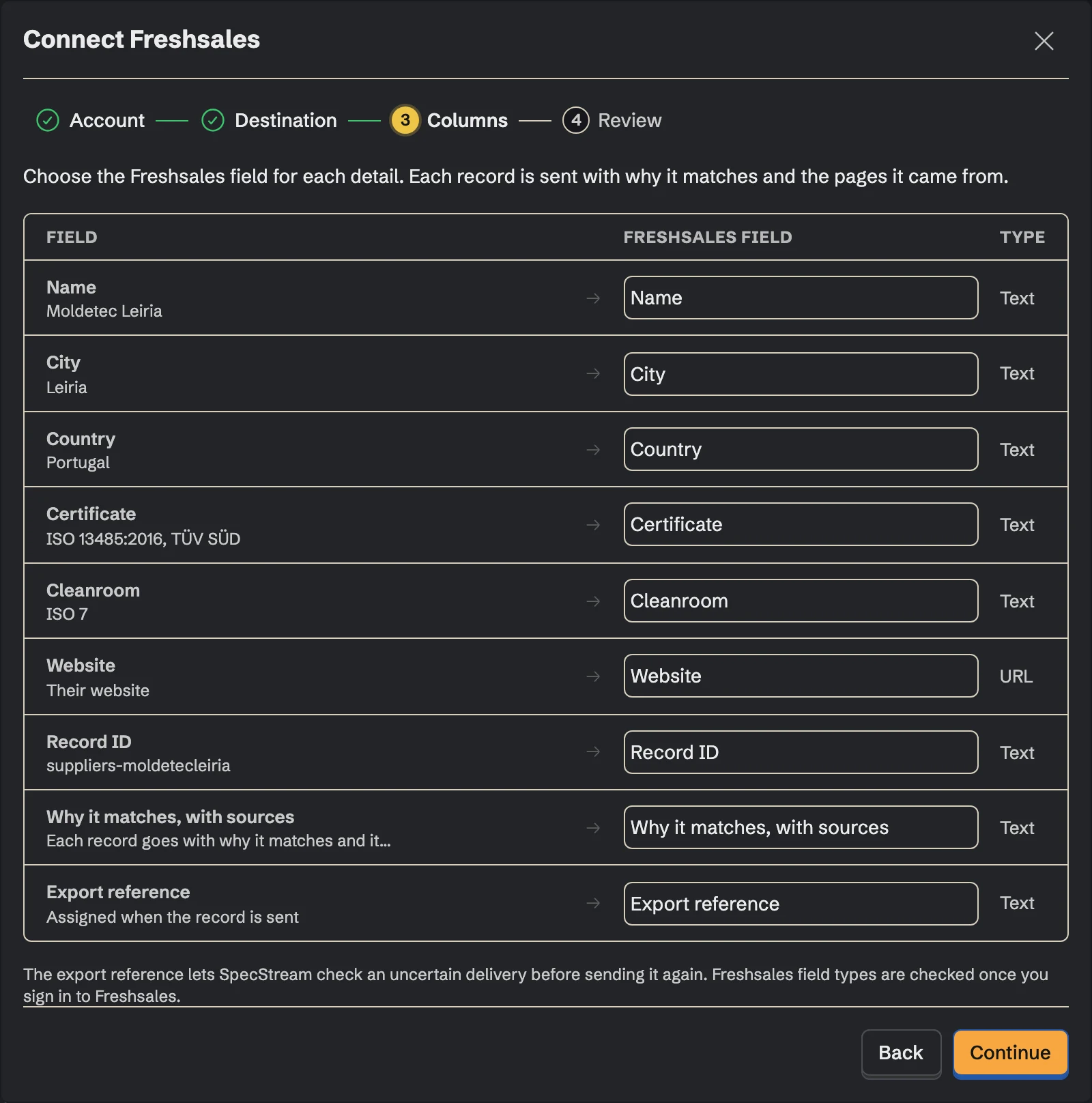Click the sample value 'Moldetec Leiria'
The height and width of the screenshot is (1103, 1092).
(x=104, y=311)
